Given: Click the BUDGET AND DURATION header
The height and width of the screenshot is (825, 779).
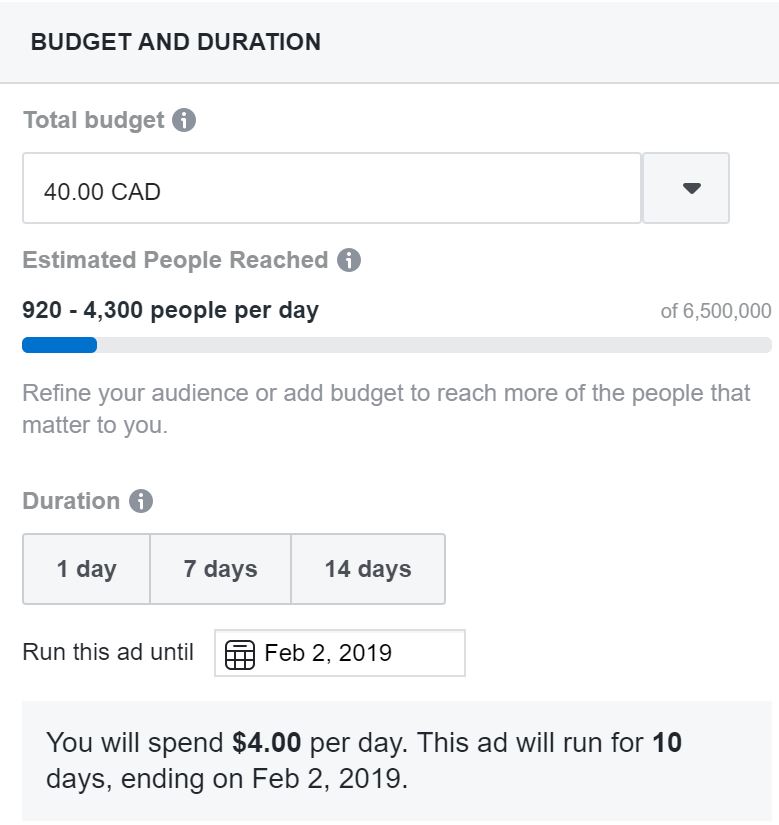Looking at the screenshot, I should pyautogui.click(x=176, y=42).
